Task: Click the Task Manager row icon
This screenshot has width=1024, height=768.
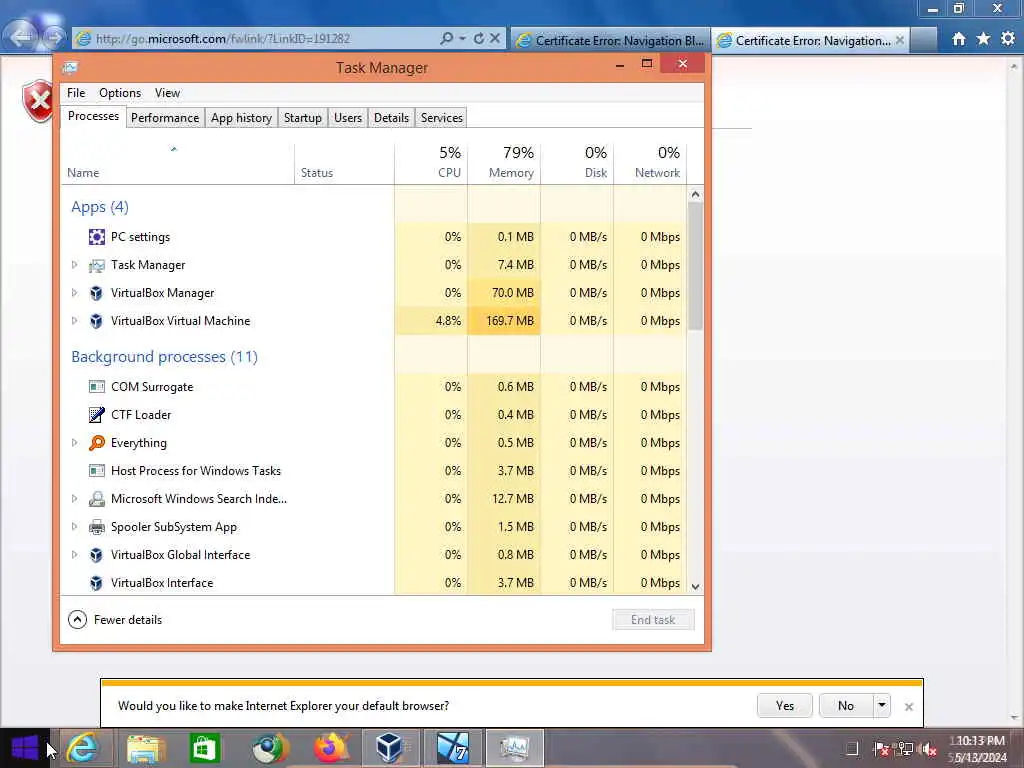Action: (97, 265)
